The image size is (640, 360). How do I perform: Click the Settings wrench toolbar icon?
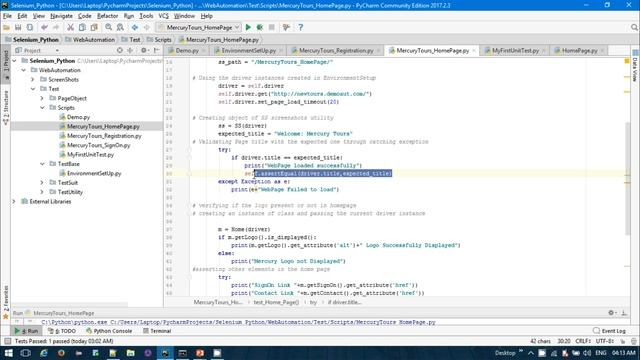pyautogui.click(x=286, y=27)
